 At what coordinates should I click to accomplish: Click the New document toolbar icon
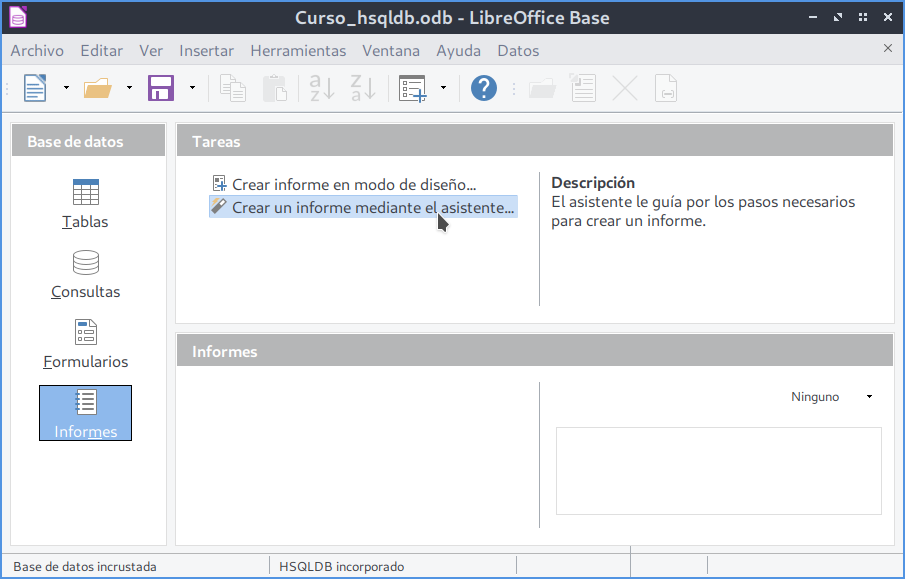pyautogui.click(x=35, y=88)
